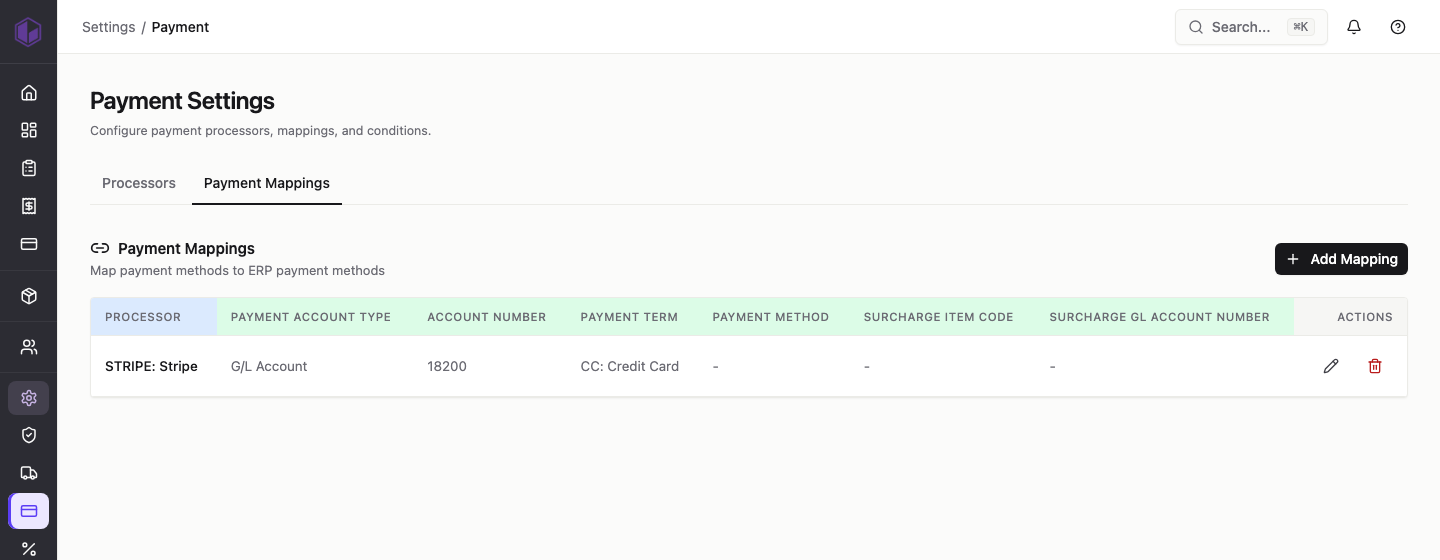Open the dollar invoice icon in sidebar
Screen dimensions: 1440x560
pyautogui.click(x=29, y=206)
